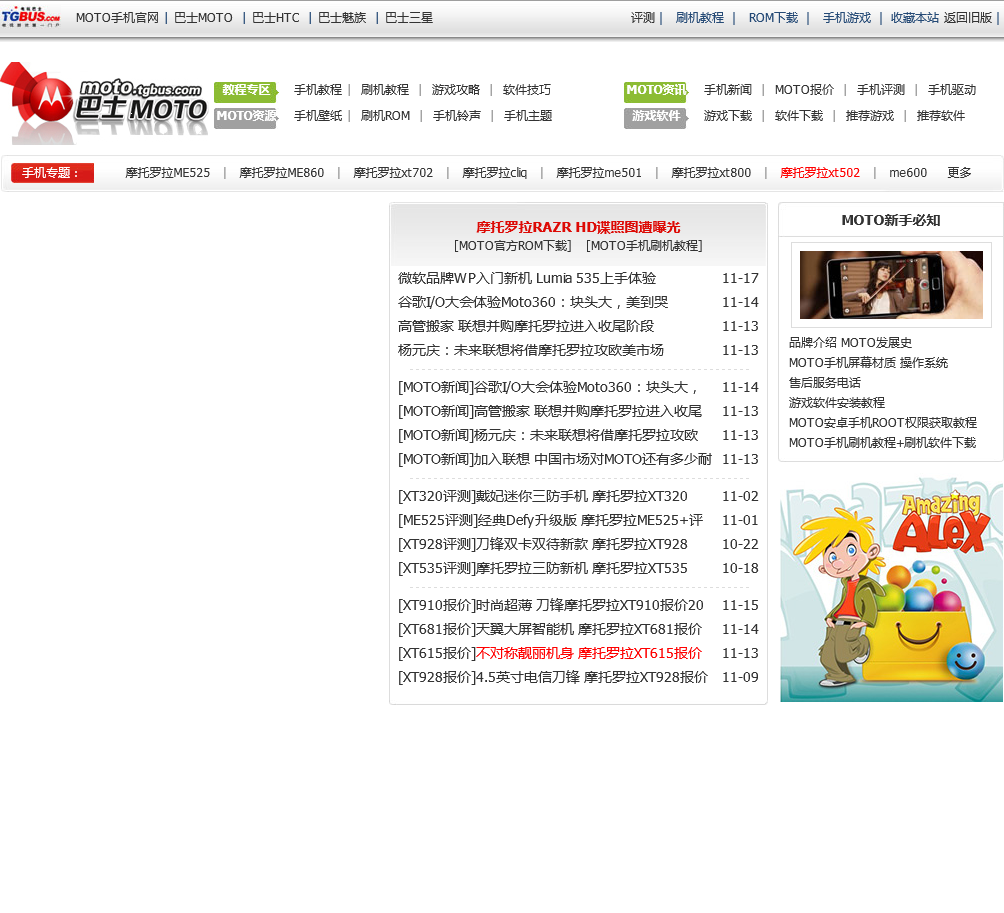This screenshot has width=1004, height=913.
Task: Open headline 摩托罗拉RAZR HD谍照图遭曝光
Action: tap(578, 227)
